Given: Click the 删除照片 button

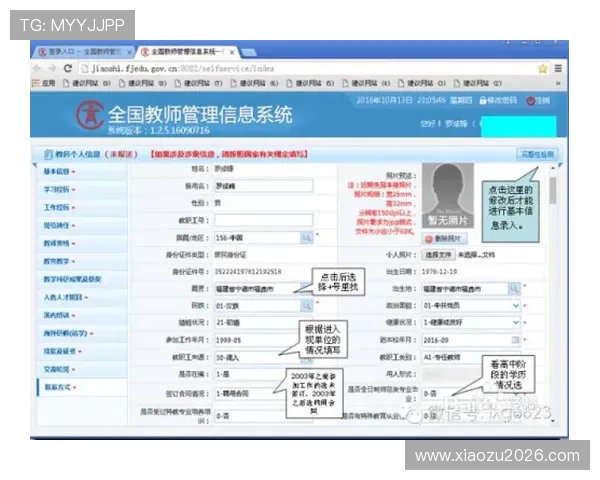Looking at the screenshot, I should pos(445,239).
